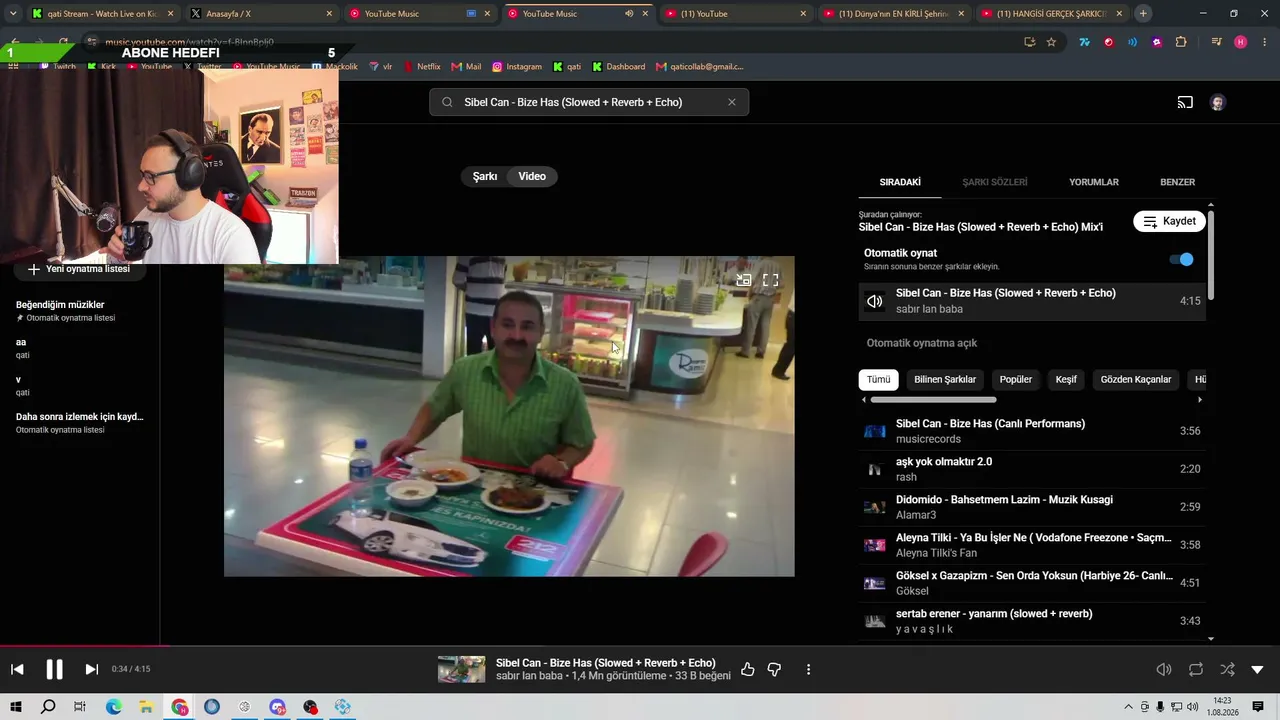Image resolution: width=1280 pixels, height=720 pixels.
Task: Play Aleyna Tilki - Ya Bu İşler Ne
Action: pos(1032,545)
